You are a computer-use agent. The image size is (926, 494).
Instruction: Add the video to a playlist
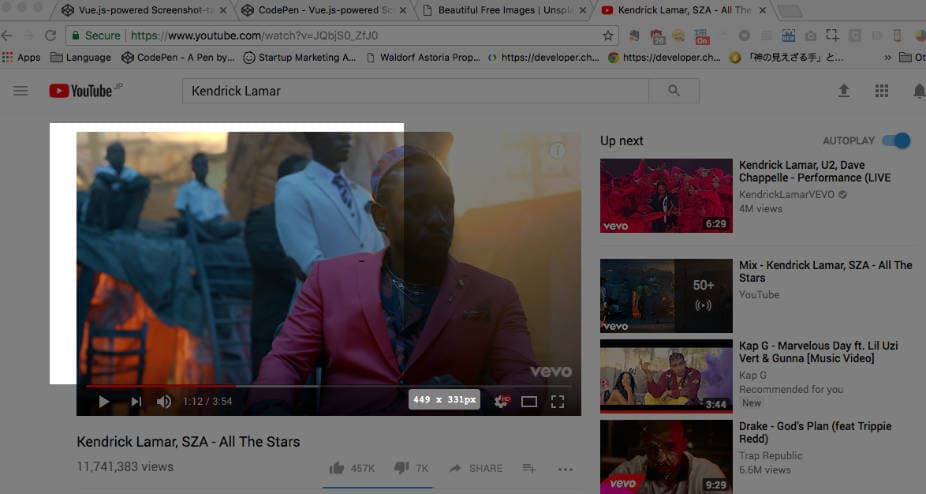click(529, 469)
